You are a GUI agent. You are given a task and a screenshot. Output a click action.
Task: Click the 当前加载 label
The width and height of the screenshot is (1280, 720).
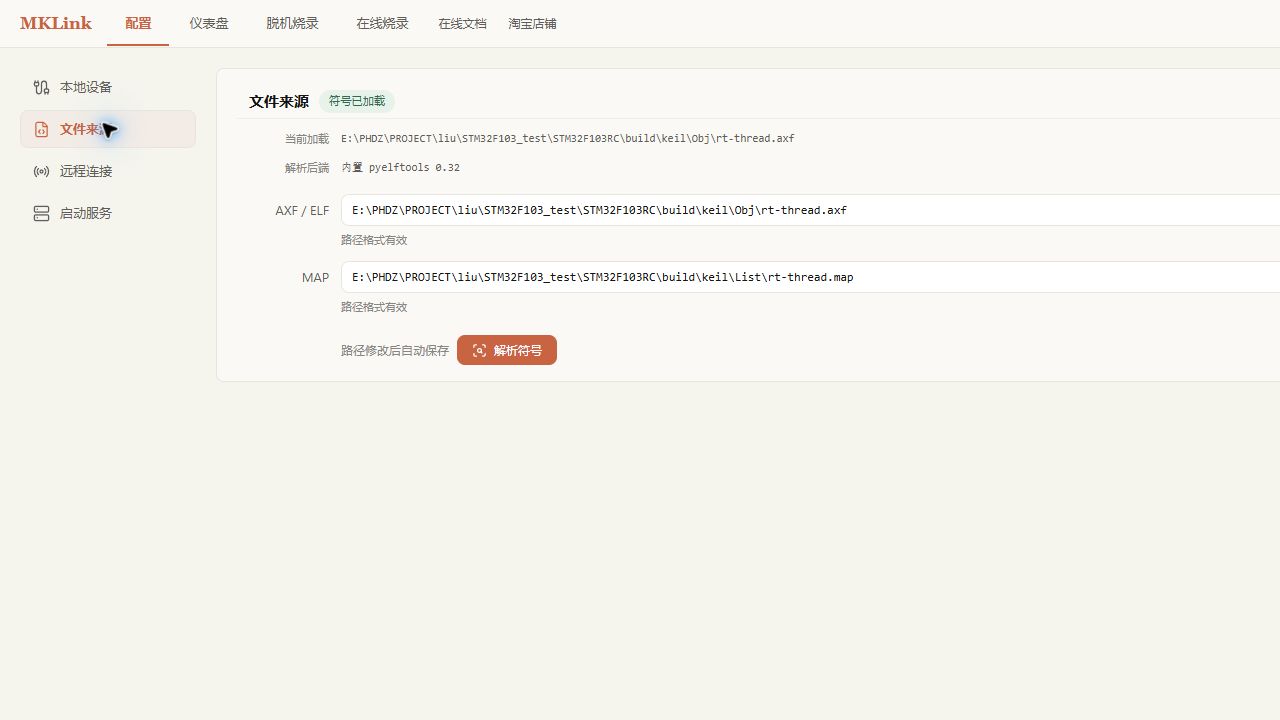[307, 139]
